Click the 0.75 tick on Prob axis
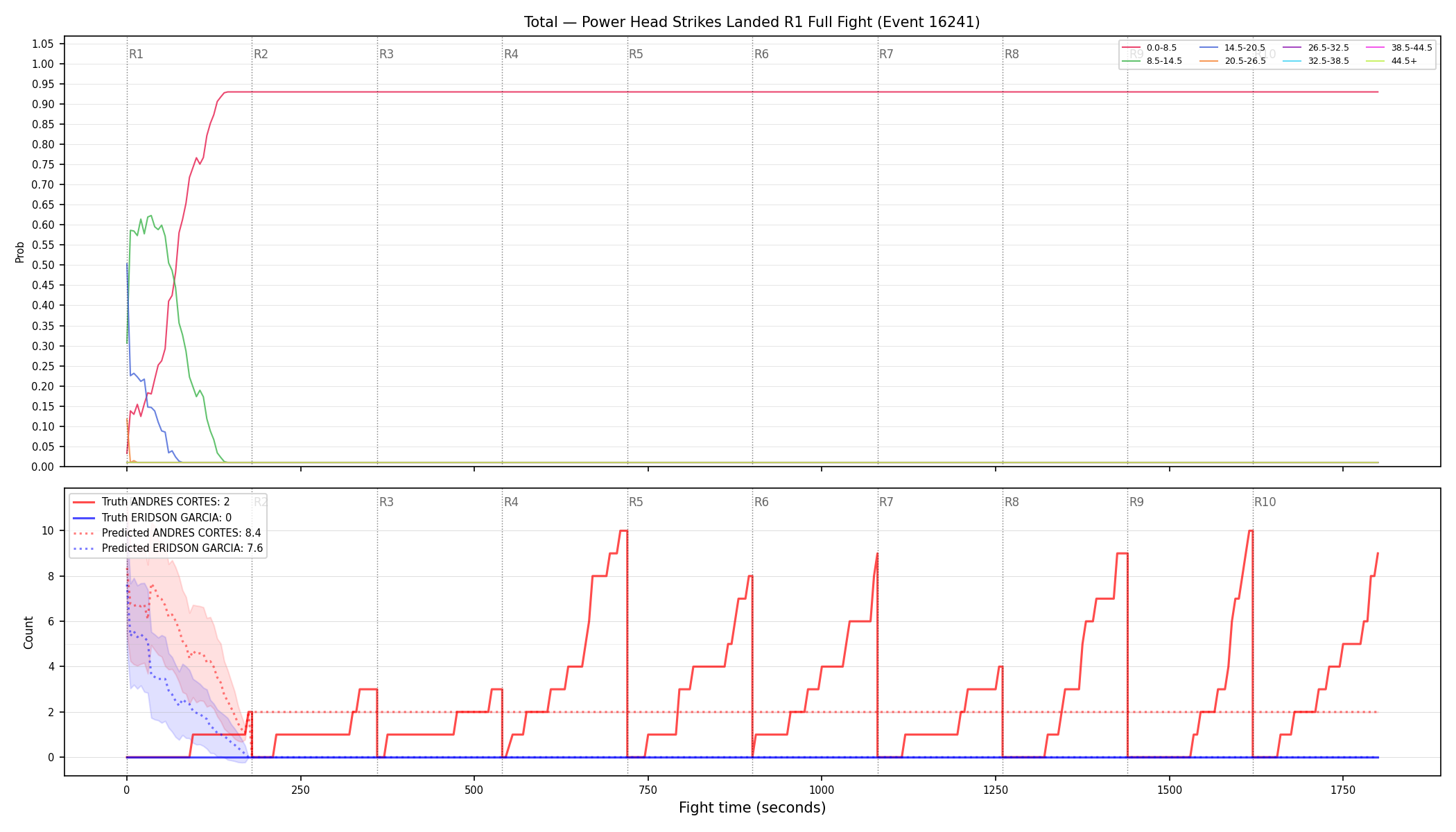 click(42, 164)
